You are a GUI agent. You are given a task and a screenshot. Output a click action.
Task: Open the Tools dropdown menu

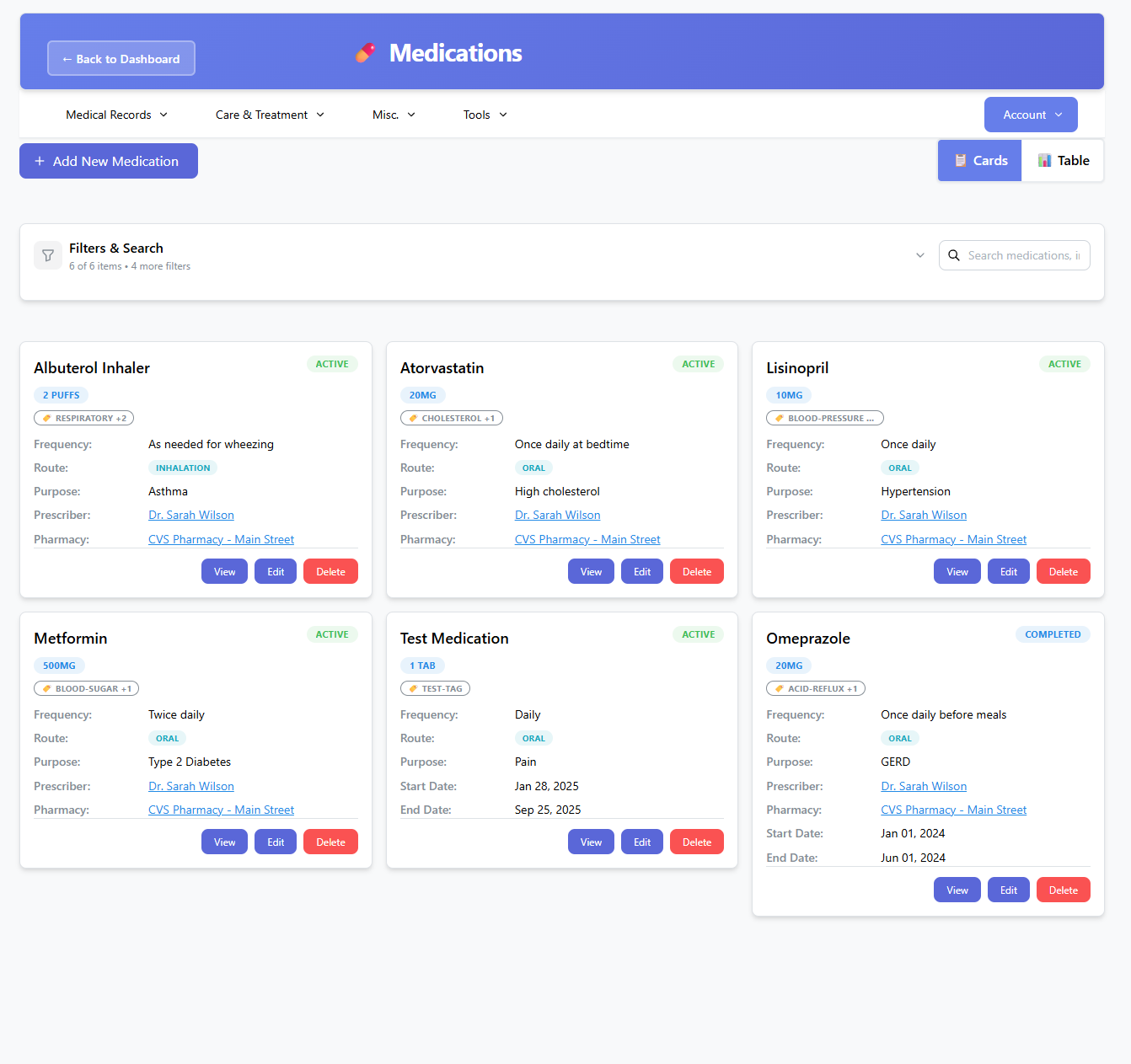coord(485,115)
